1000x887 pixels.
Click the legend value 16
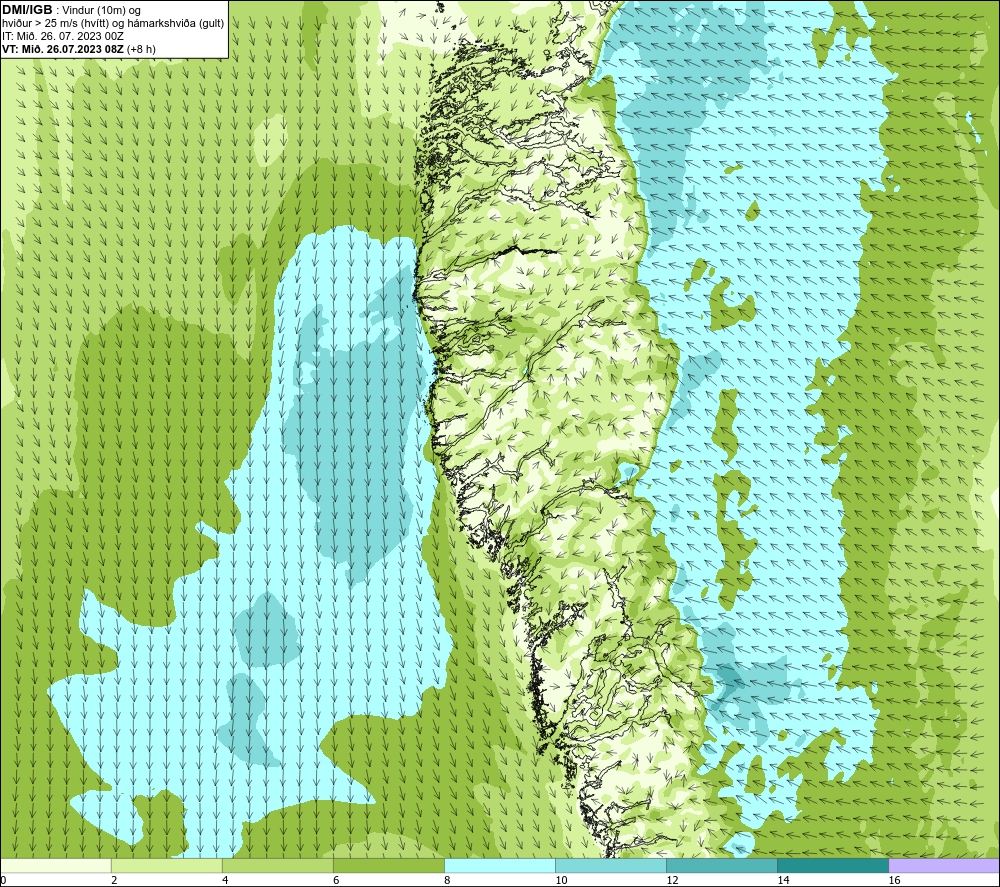[894, 881]
